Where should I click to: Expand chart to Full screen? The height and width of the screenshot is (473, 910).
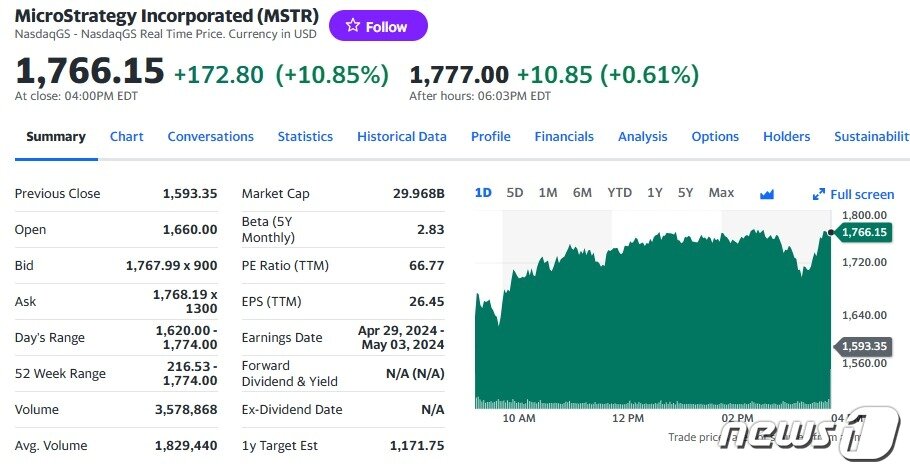[853, 194]
